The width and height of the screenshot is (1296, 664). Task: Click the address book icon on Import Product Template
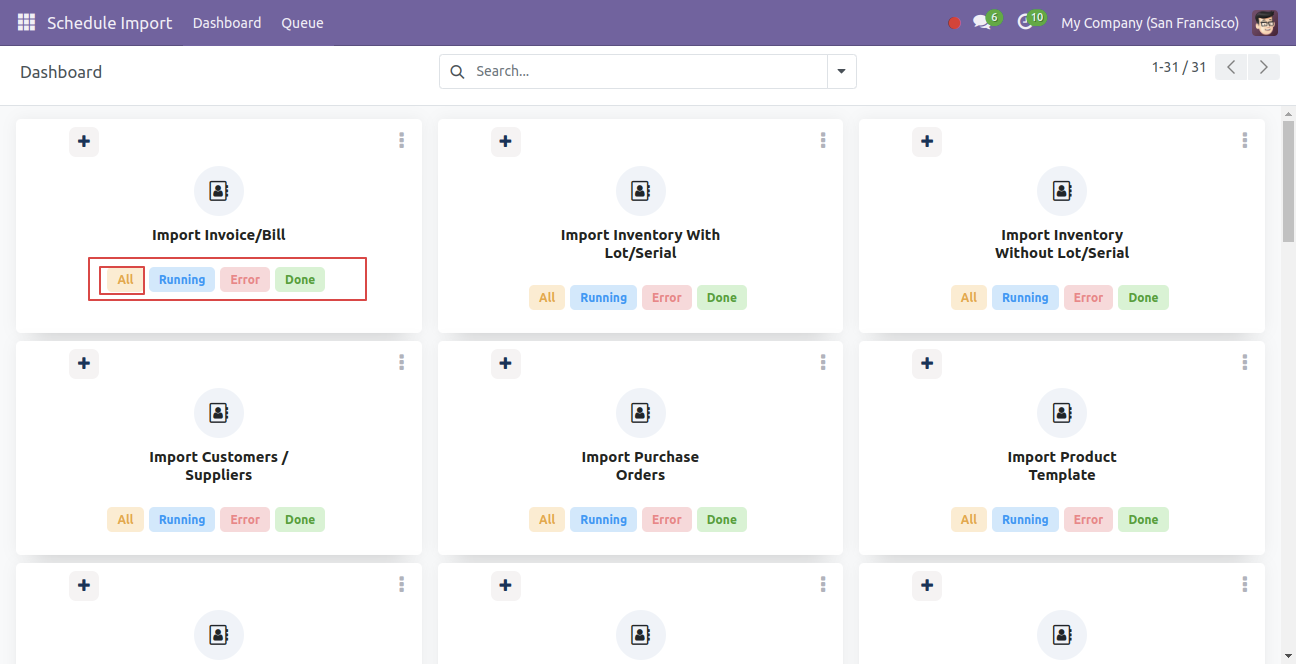1062,413
